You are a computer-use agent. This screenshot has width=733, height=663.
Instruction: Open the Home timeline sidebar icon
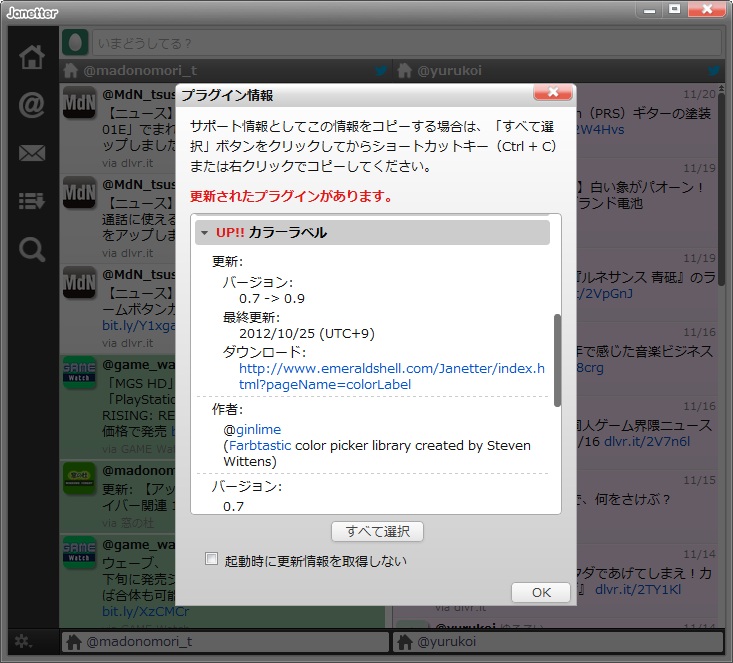(x=32, y=57)
